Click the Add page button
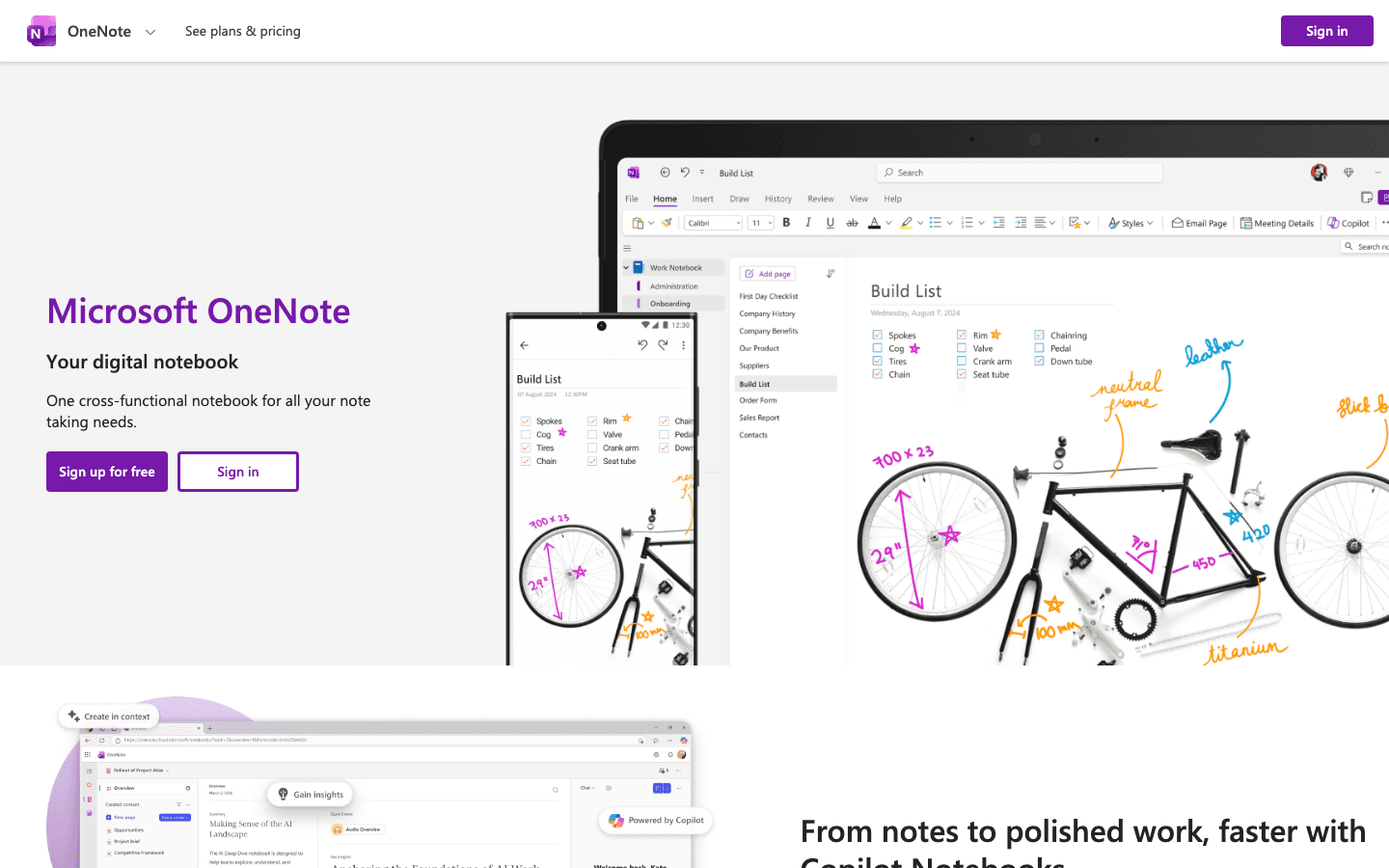This screenshot has height=868, width=1389. pyautogui.click(x=768, y=274)
